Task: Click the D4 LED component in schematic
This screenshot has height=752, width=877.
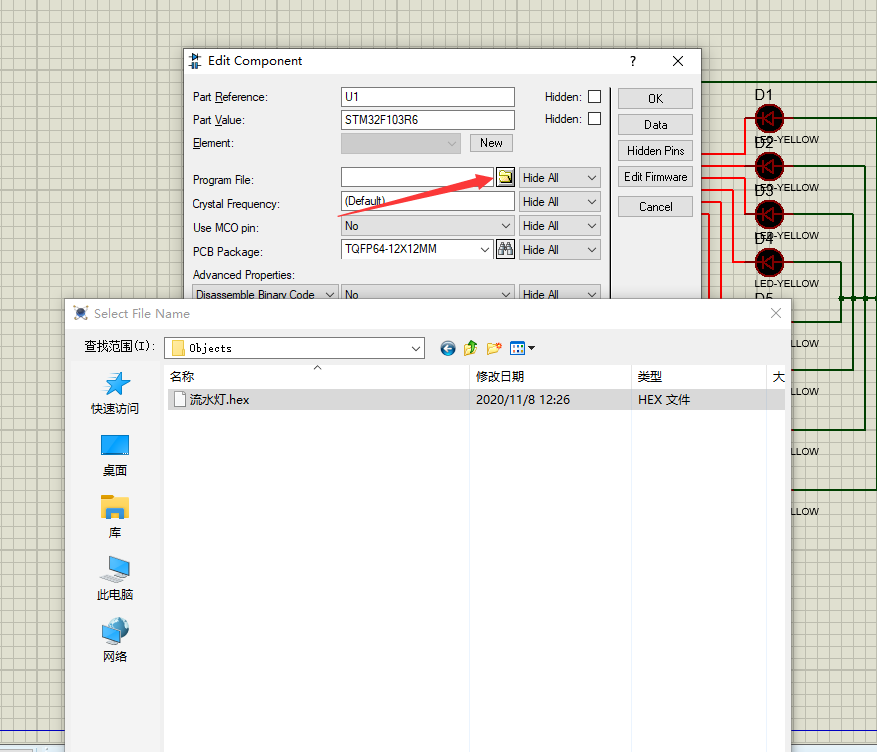Action: 769,262
